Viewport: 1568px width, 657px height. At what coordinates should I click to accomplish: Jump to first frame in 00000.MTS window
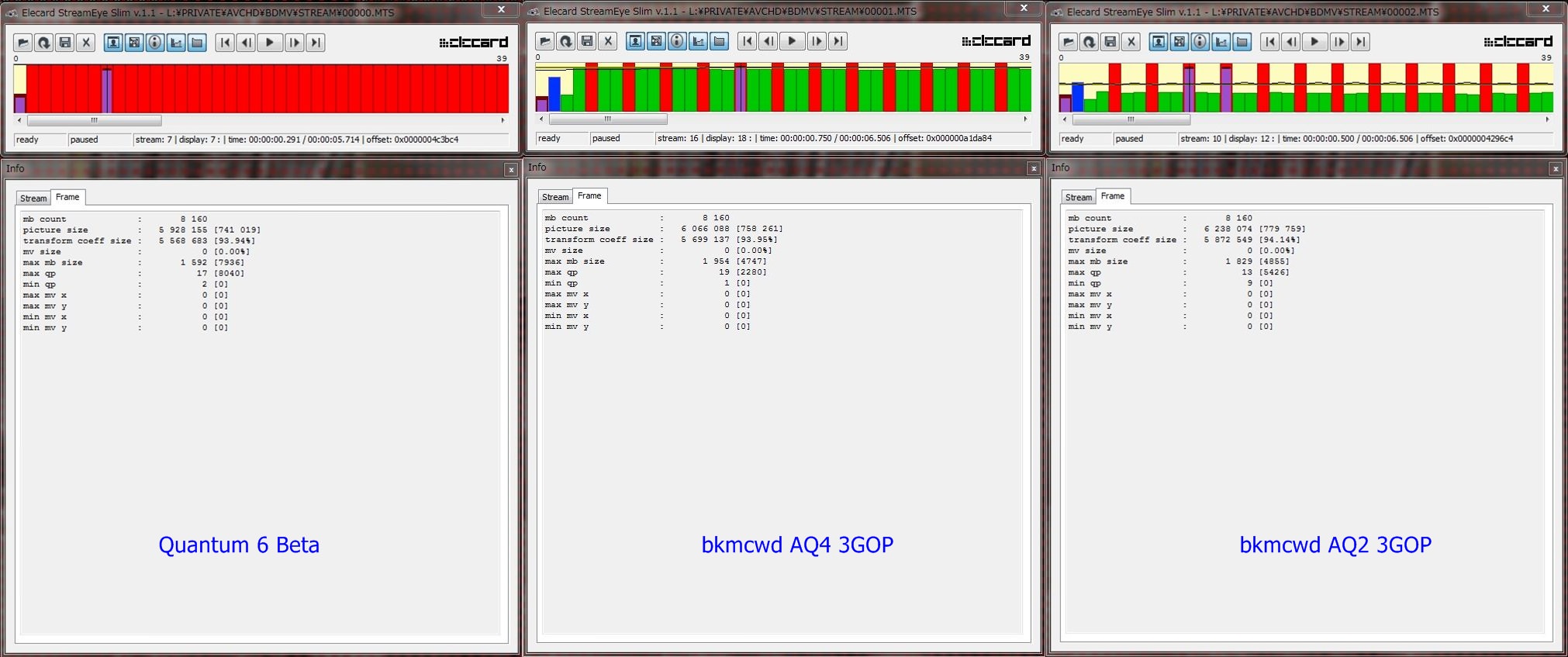225,43
